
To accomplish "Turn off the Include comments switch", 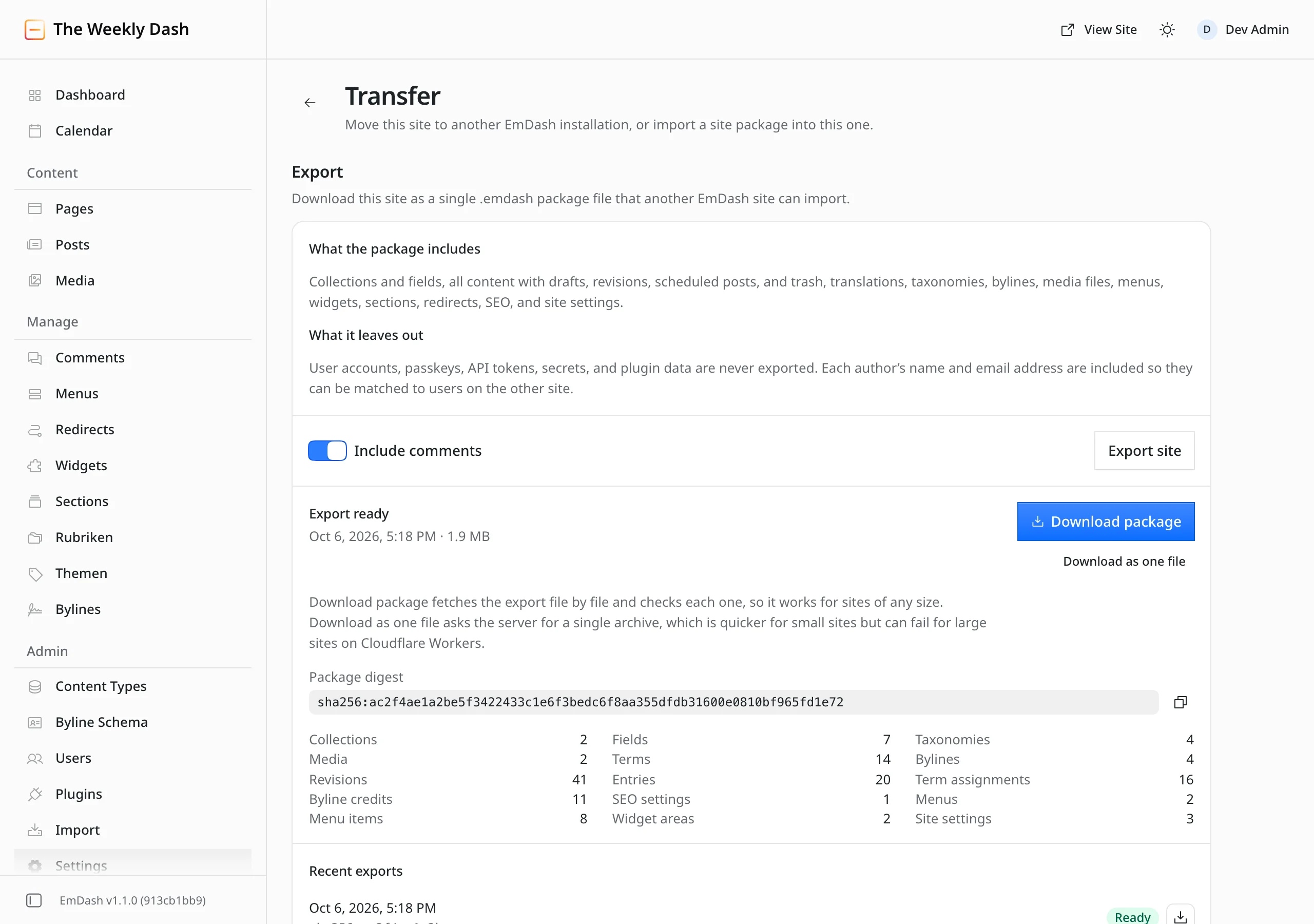I will (327, 451).
